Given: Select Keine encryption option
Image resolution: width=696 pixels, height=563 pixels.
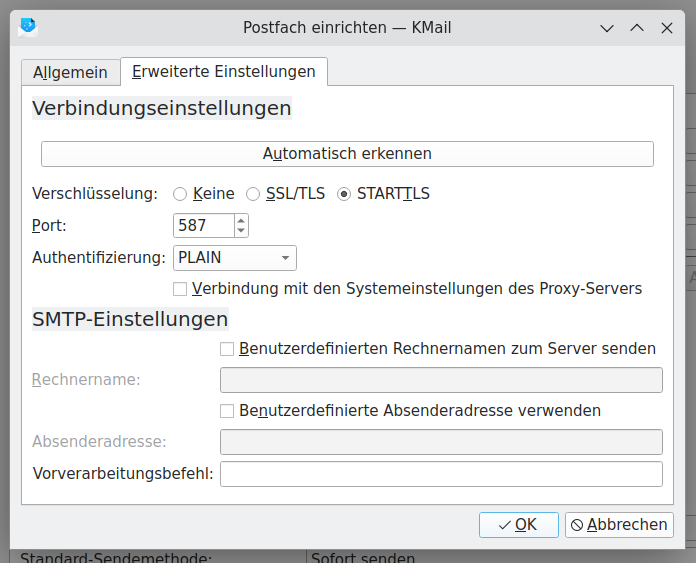Looking at the screenshot, I should click(180, 194).
